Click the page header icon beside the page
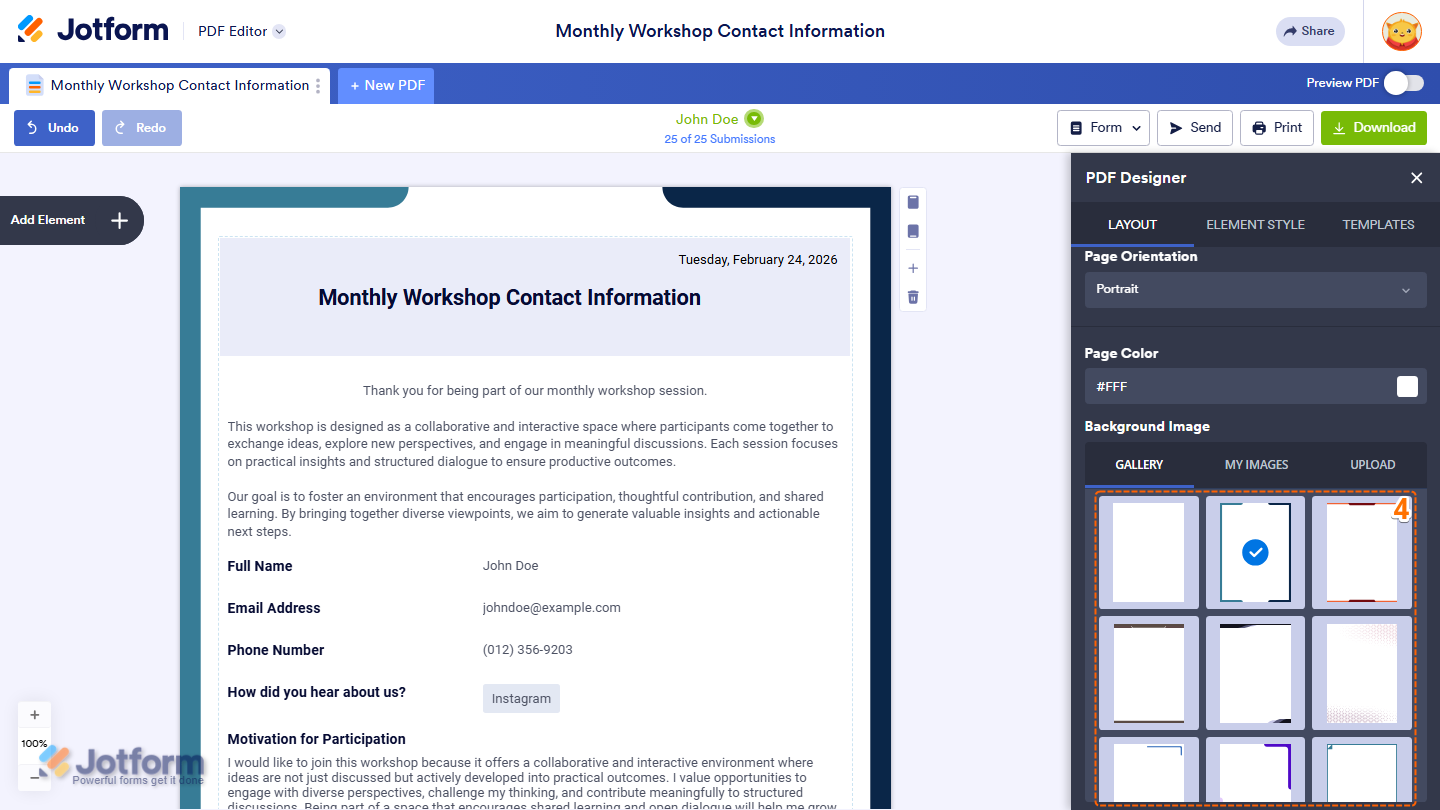Screen dimensions: 1440x810 913,203
